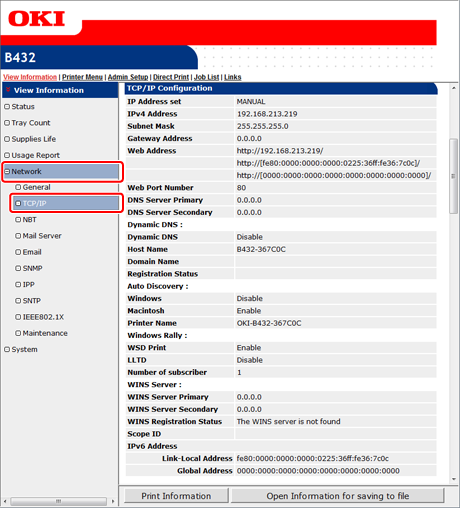Screen dimensions: 460x508
Task: Click the Print Information button
Action: (x=176, y=496)
